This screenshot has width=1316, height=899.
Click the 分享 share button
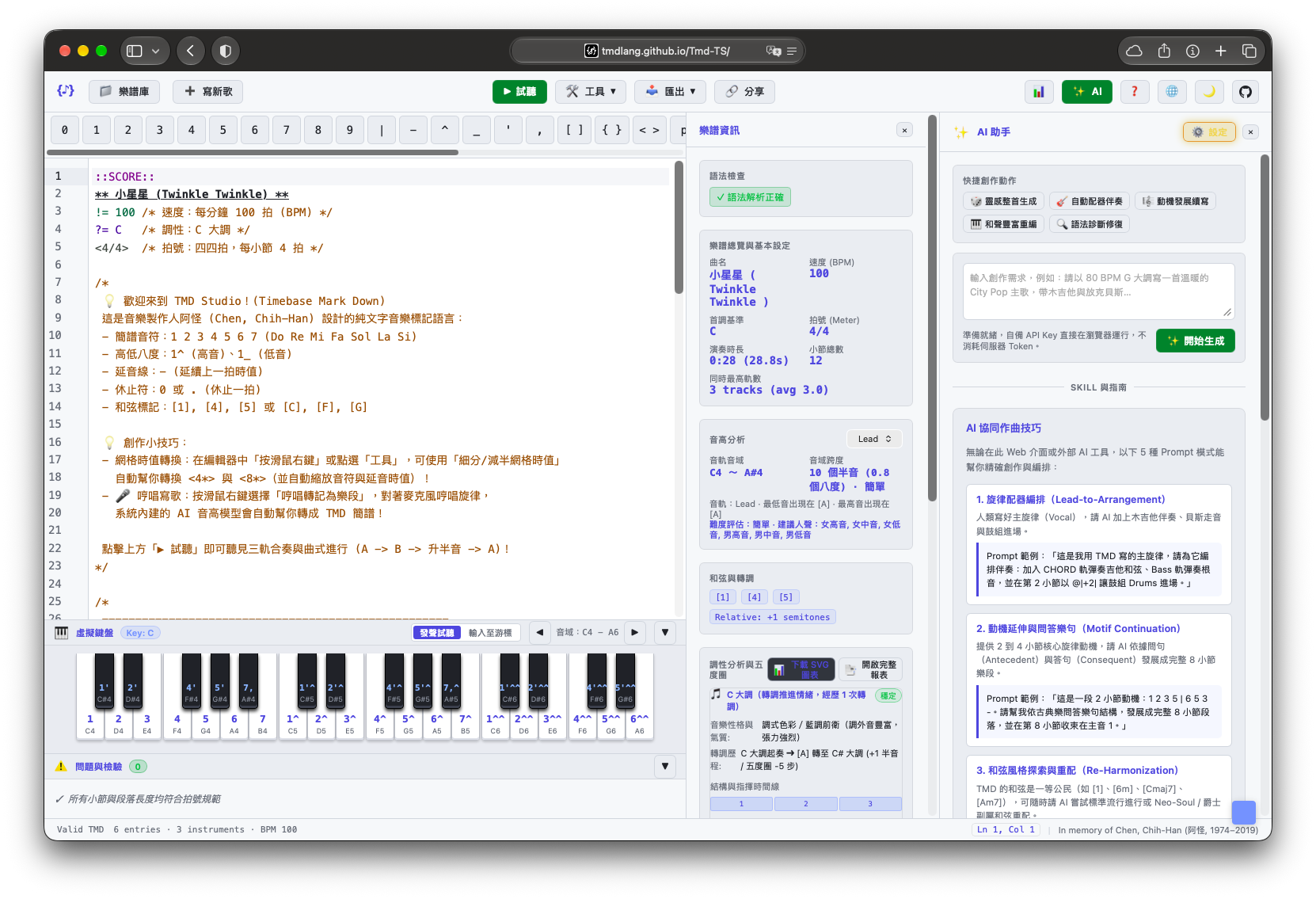pos(744,92)
